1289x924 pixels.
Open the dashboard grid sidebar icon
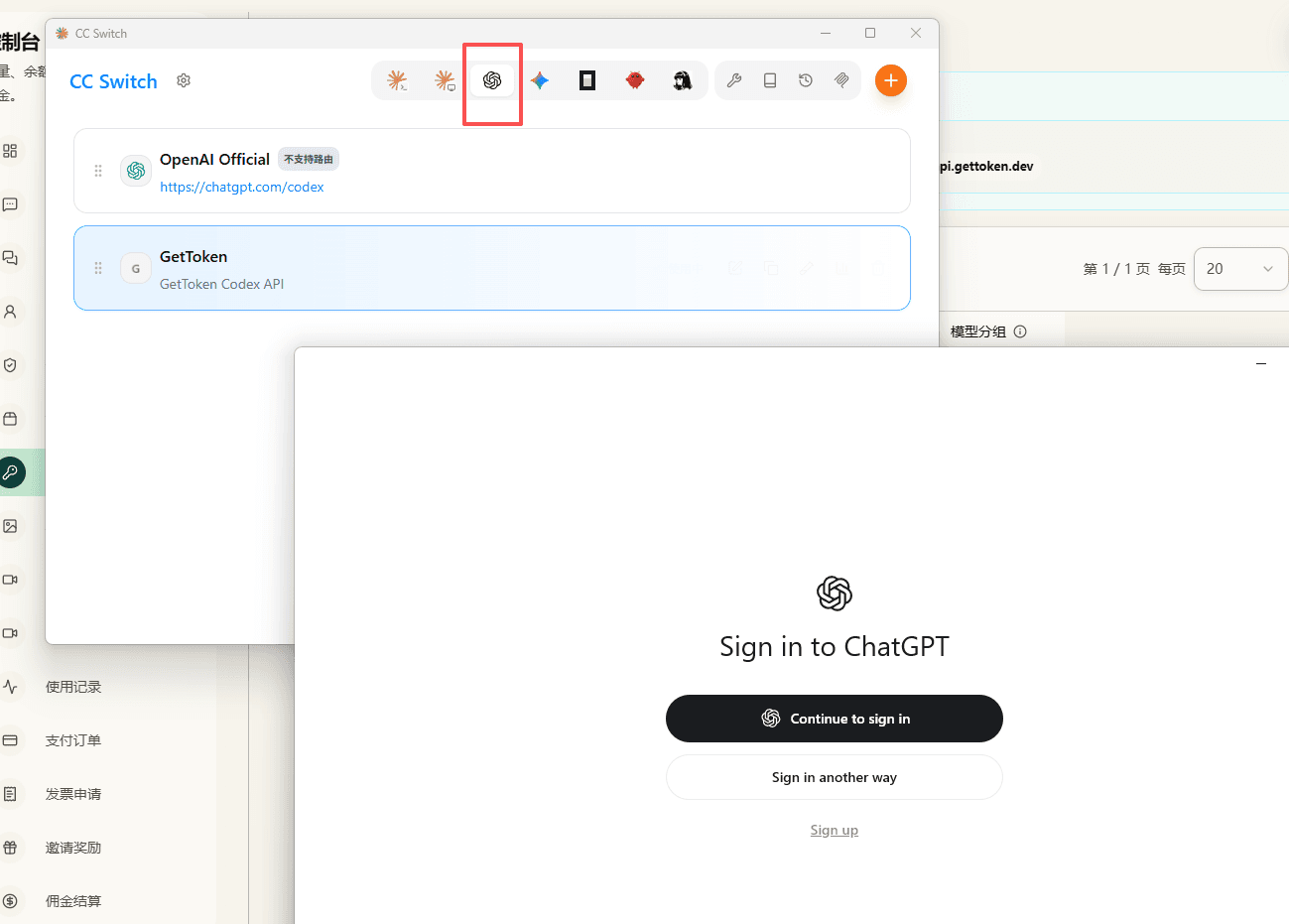(10, 151)
